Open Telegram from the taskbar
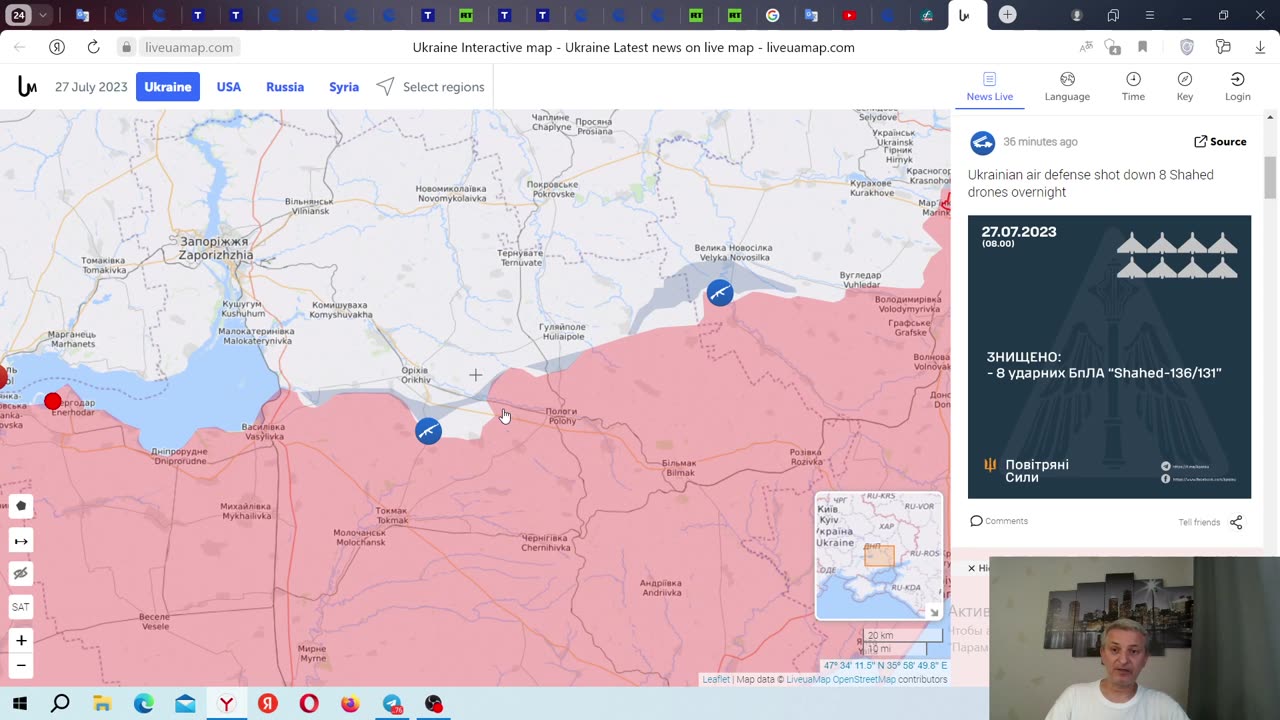The width and height of the screenshot is (1280, 720). 392,704
